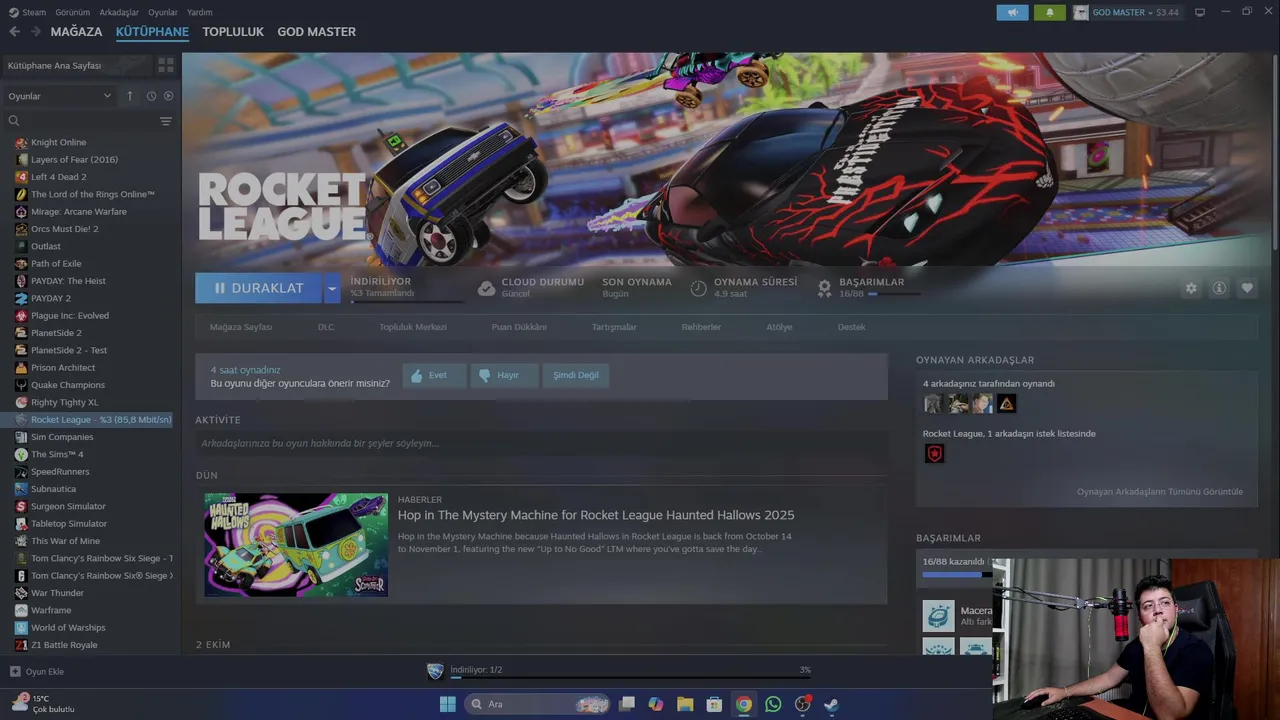Screen dimensions: 1280x720
Task: Go to TOPLULUK in top navigation
Action: (233, 32)
